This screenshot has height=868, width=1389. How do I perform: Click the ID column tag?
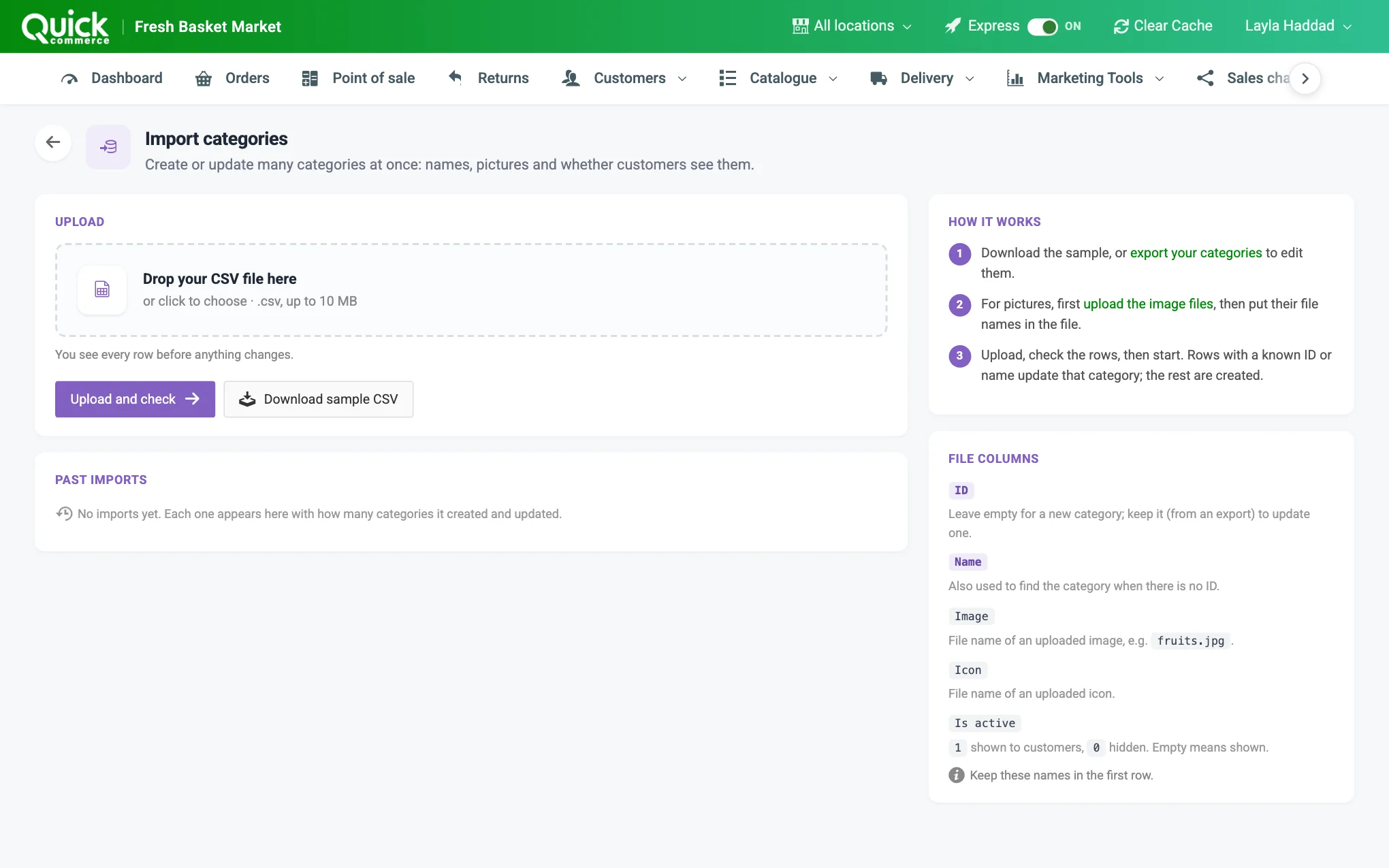[x=961, y=490]
